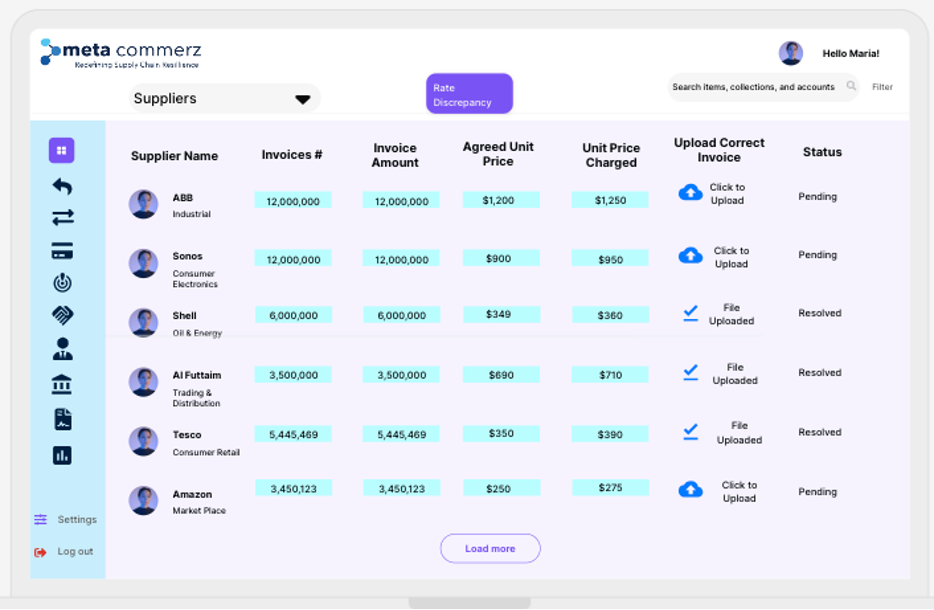Open the handshake sidebar icon

click(x=63, y=315)
